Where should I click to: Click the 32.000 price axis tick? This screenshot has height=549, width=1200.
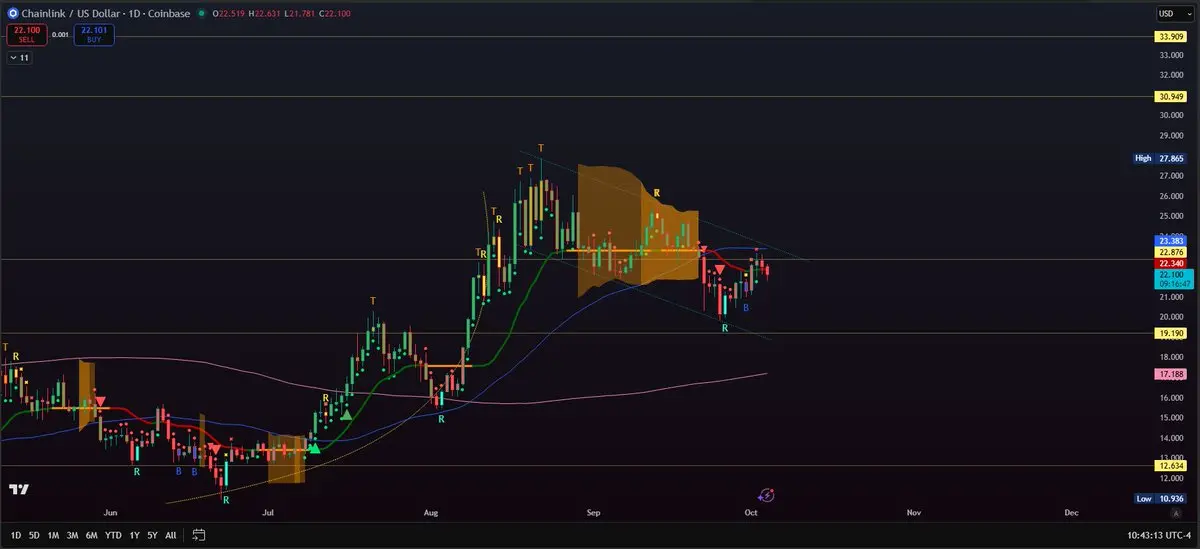pyautogui.click(x=1172, y=75)
